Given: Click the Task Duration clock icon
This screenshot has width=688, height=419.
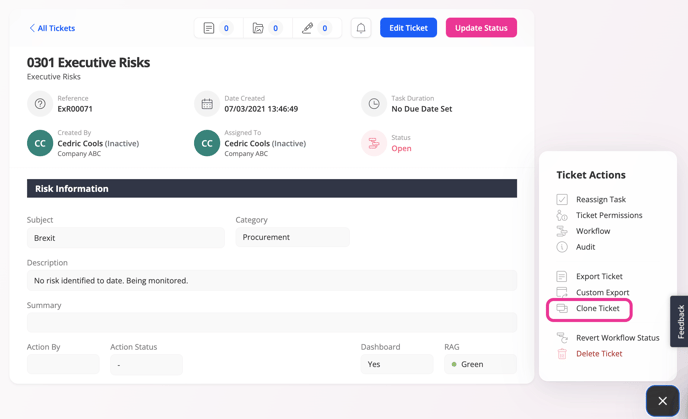Looking at the screenshot, I should click(374, 104).
